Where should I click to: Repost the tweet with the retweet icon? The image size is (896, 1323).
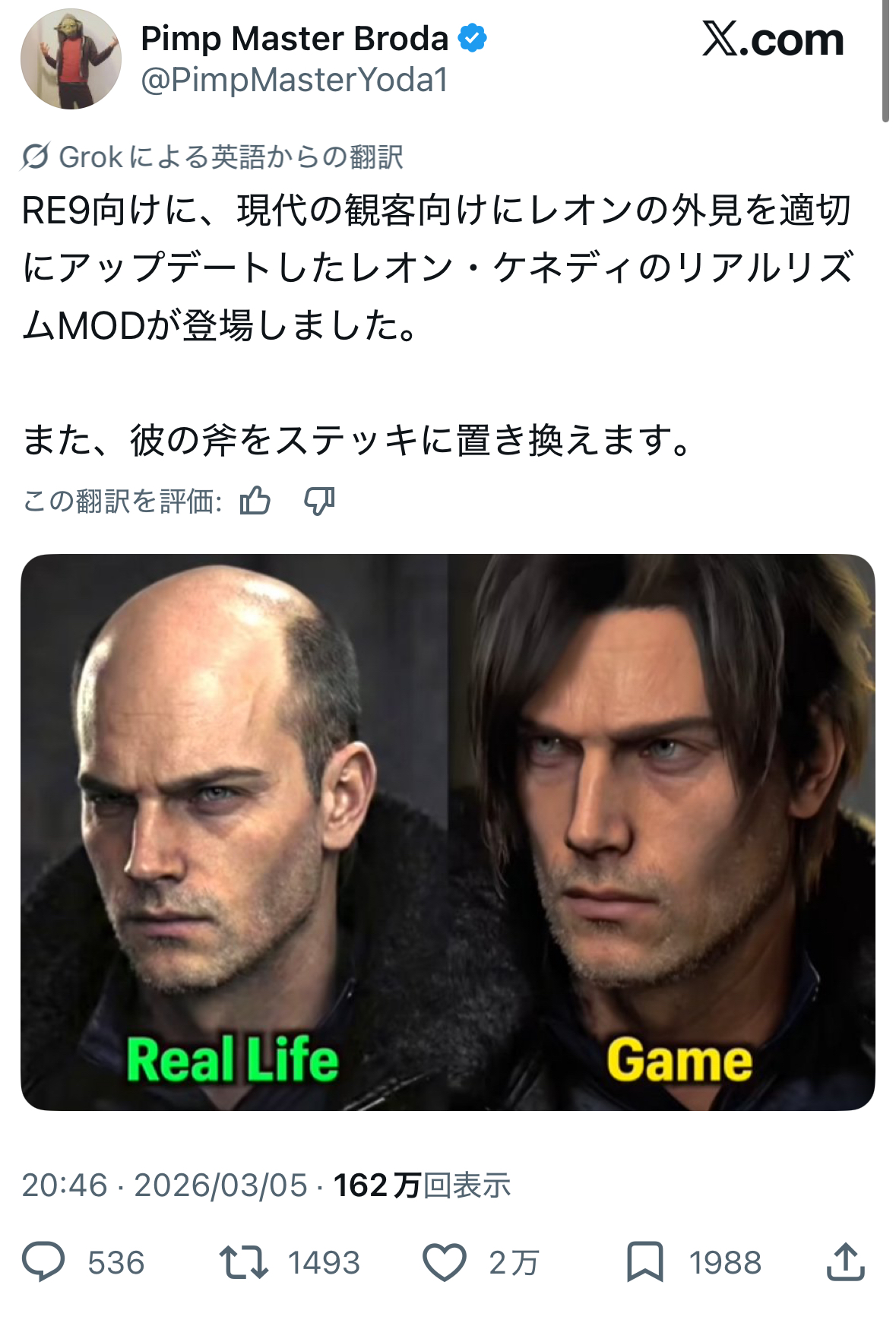[x=243, y=1261]
